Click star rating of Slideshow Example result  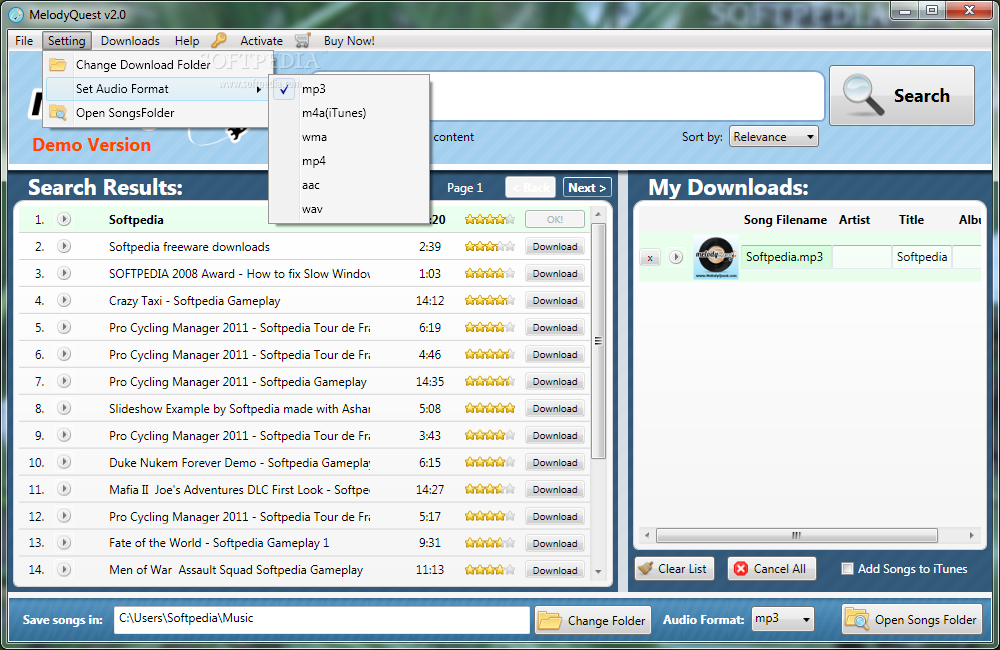(x=489, y=408)
